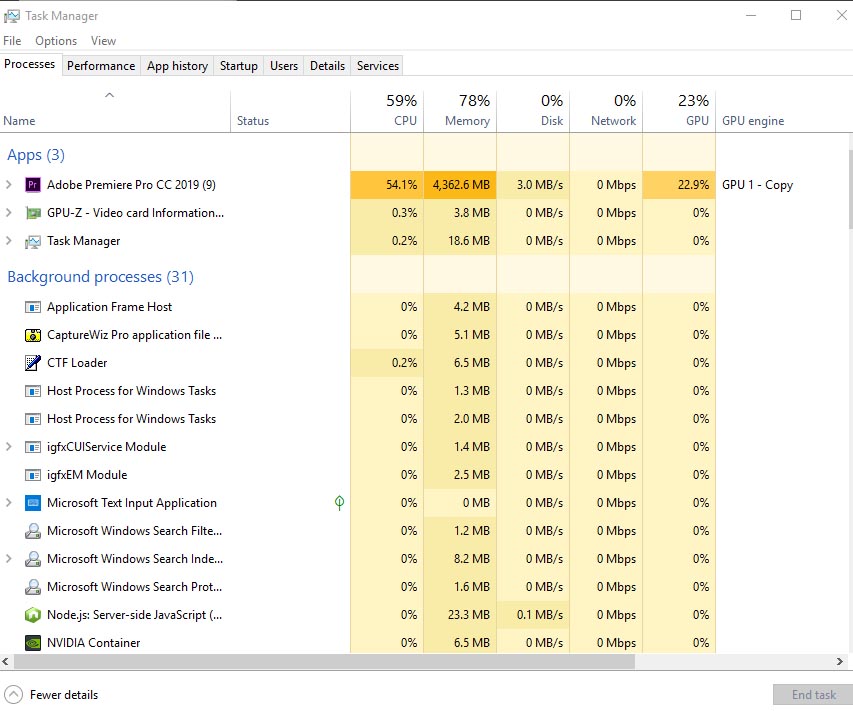
Task: Click the Microsoft Windows Search Indexer icon
Action: coord(33,559)
